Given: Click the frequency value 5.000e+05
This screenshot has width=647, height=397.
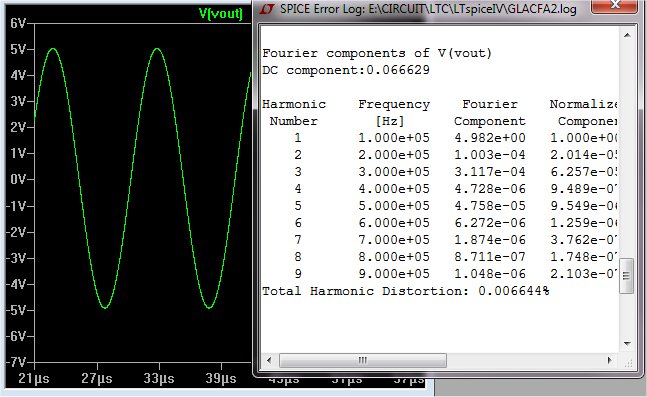Looking at the screenshot, I should point(394,206).
